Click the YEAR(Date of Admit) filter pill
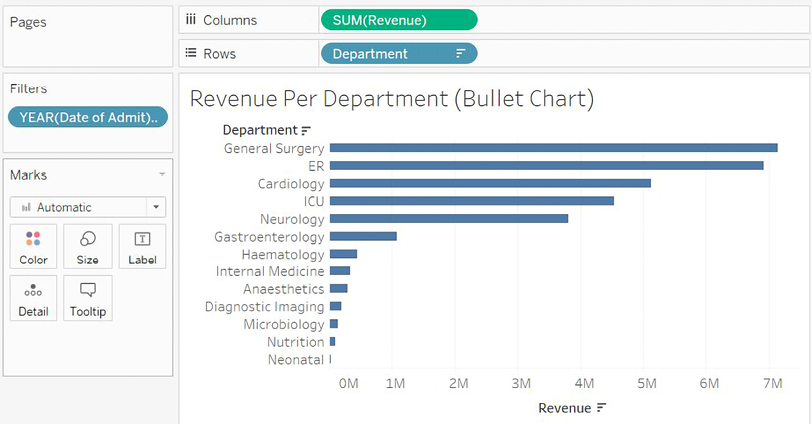812x424 pixels. click(87, 118)
